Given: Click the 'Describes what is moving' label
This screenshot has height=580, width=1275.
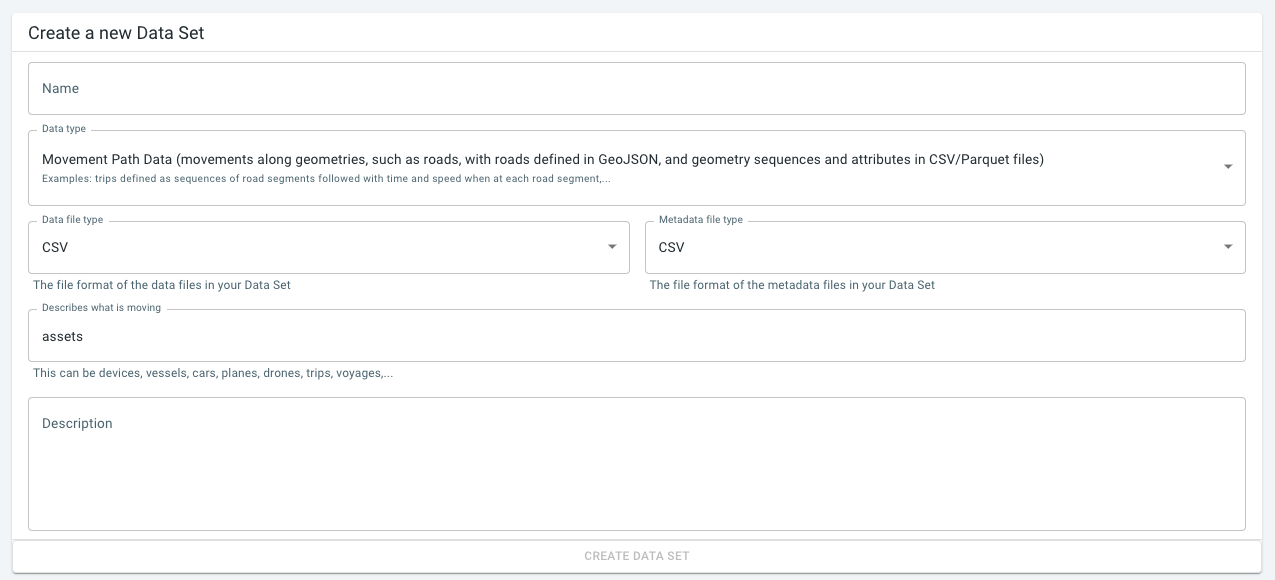Looking at the screenshot, I should 99,308.
